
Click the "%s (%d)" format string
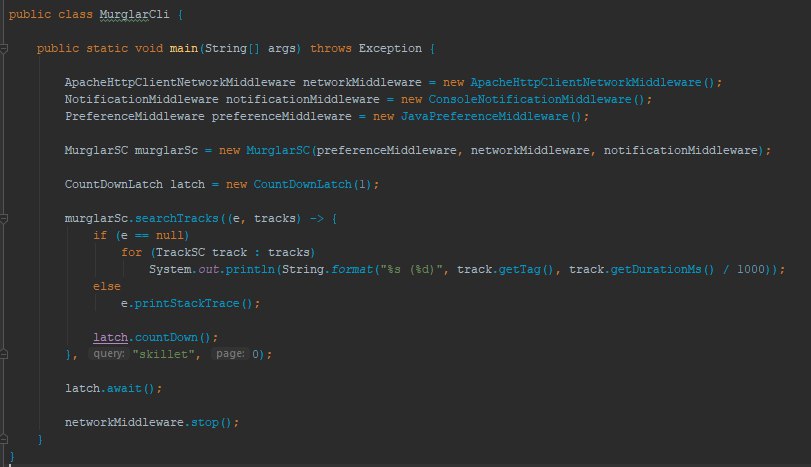(412, 269)
